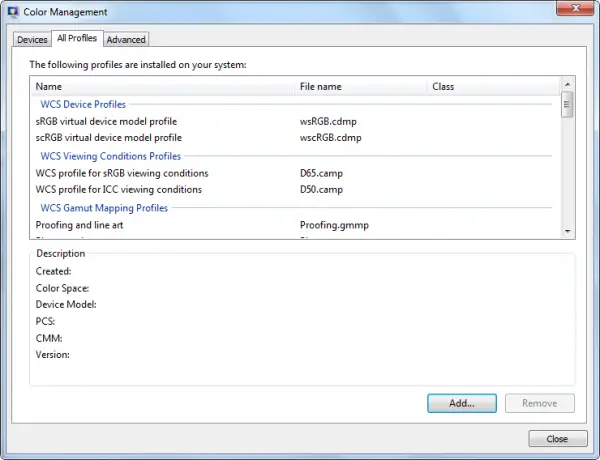600x460 pixels.
Task: Click the Close button at the bottom
Action: [x=558, y=439]
